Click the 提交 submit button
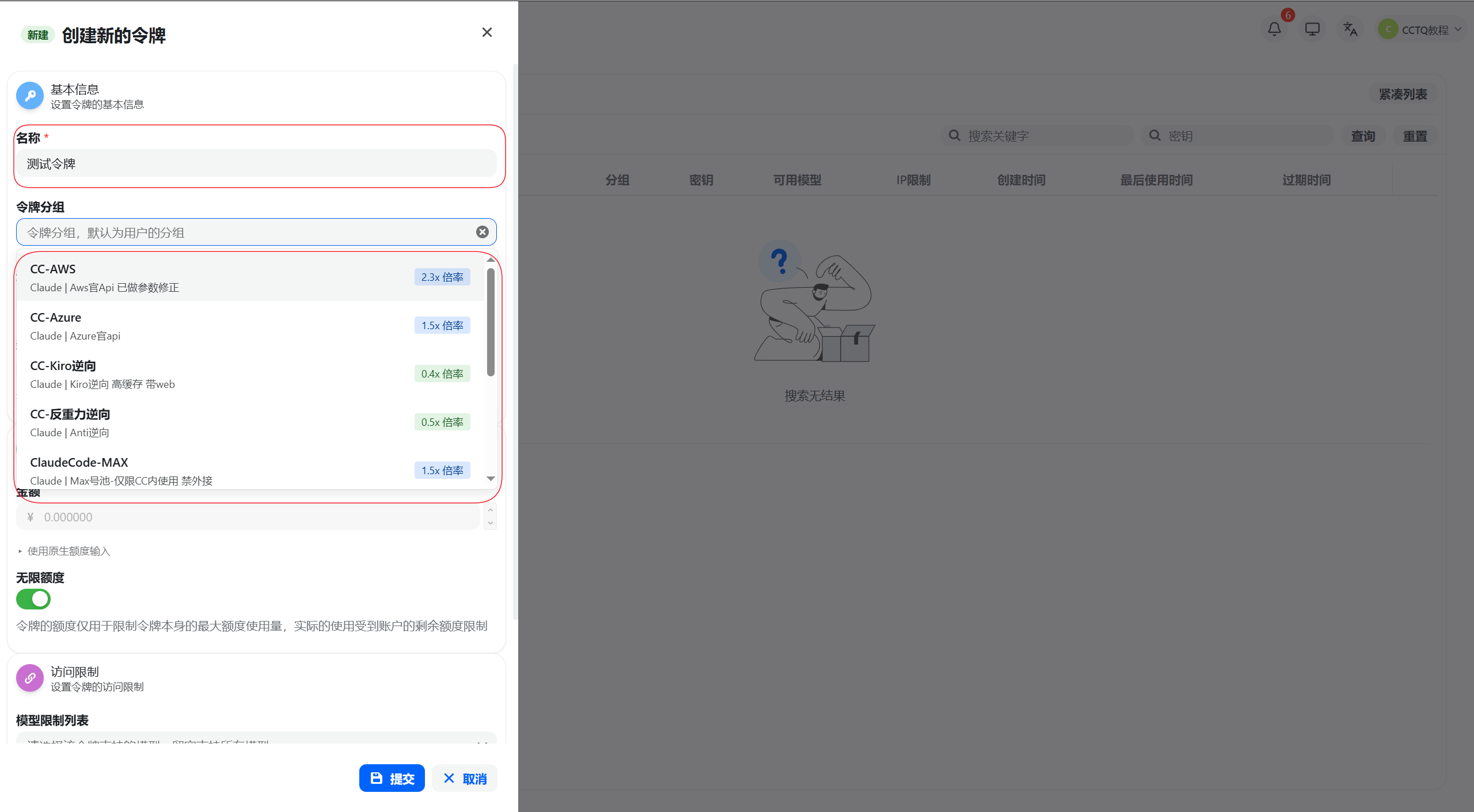Image resolution: width=1474 pixels, height=812 pixels. [392, 778]
